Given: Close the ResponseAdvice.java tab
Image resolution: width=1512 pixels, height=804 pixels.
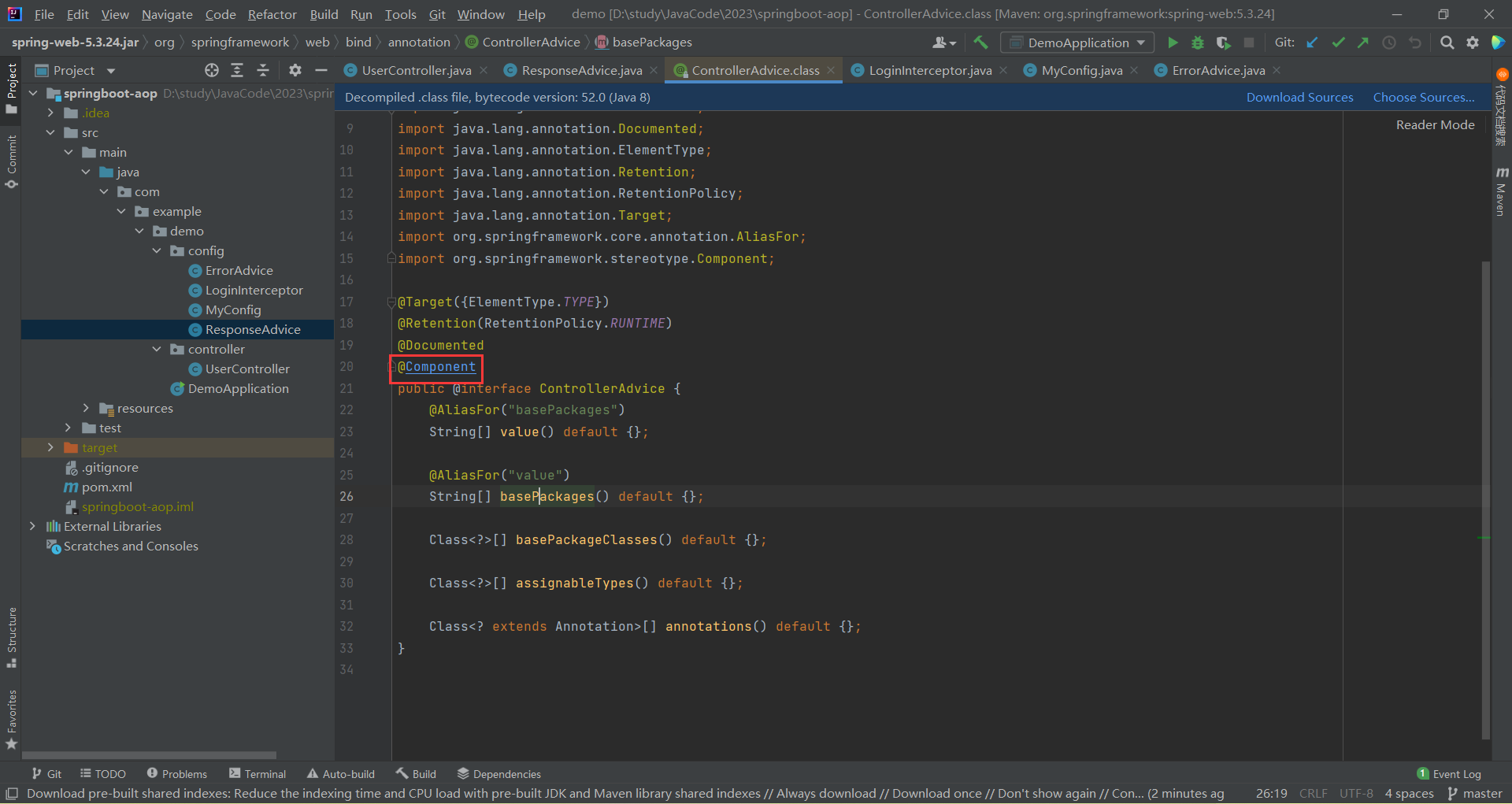Looking at the screenshot, I should [654, 70].
